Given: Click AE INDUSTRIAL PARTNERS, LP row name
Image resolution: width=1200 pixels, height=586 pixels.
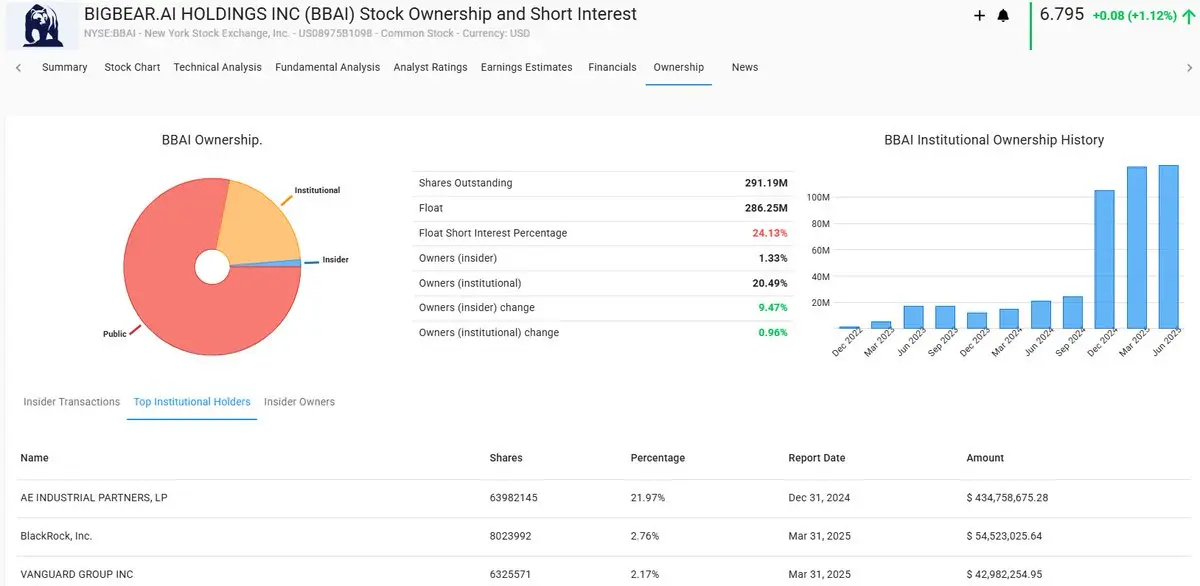Looking at the screenshot, I should pos(93,498).
